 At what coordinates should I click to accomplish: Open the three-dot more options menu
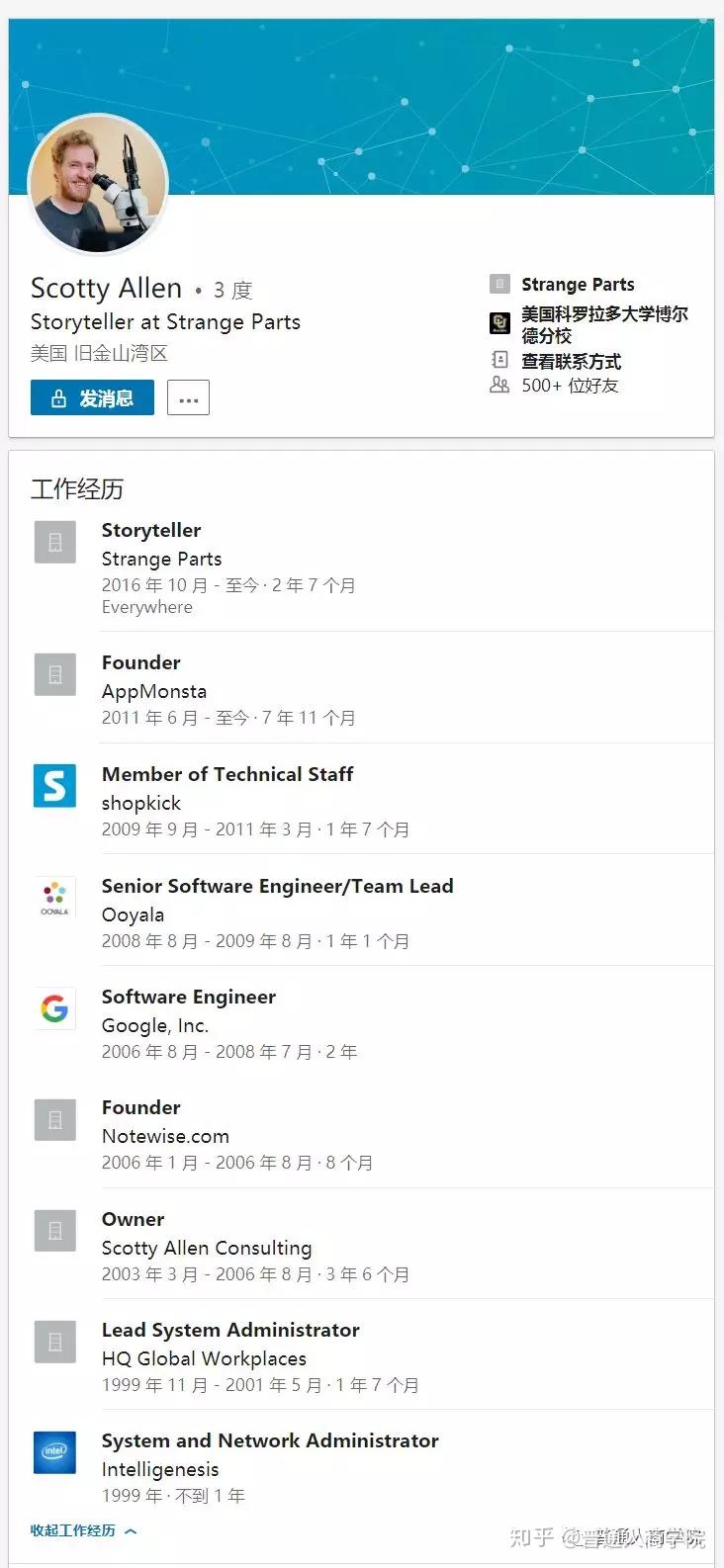pyautogui.click(x=188, y=398)
